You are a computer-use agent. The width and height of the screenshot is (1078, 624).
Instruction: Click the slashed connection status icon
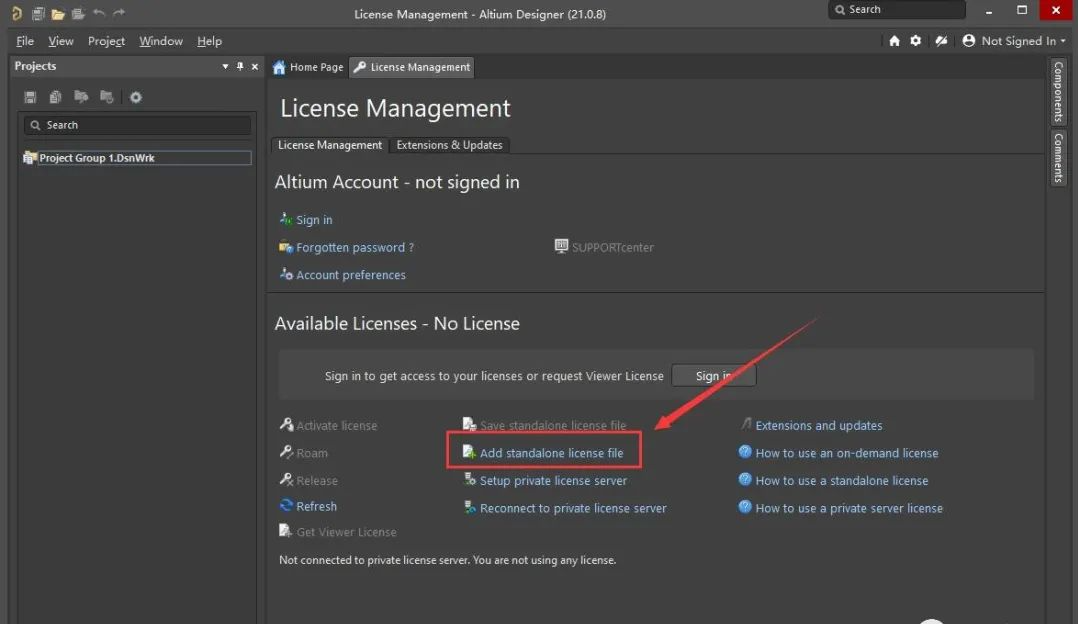[941, 41]
